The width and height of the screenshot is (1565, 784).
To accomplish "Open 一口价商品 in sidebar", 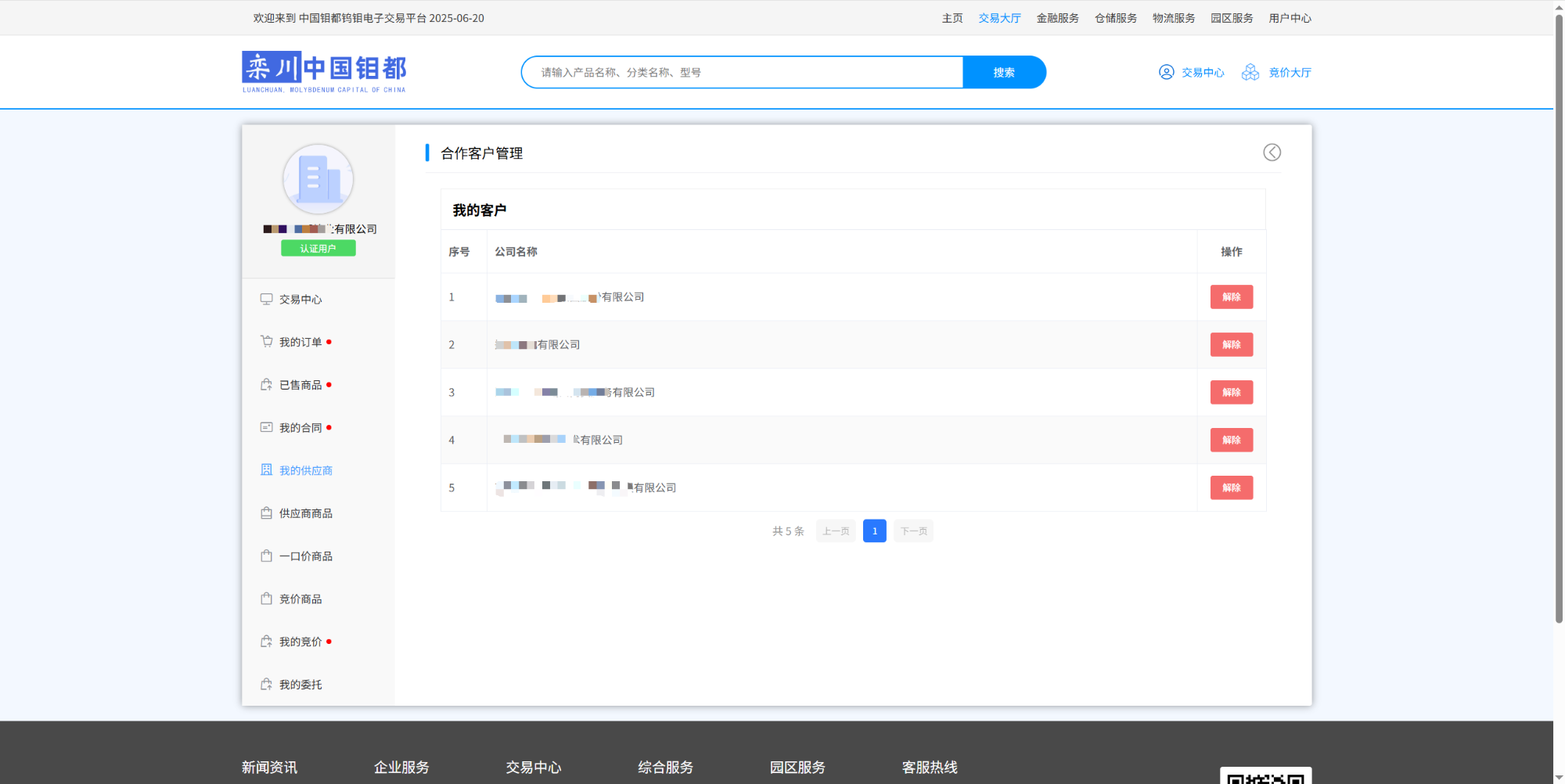I will point(305,556).
